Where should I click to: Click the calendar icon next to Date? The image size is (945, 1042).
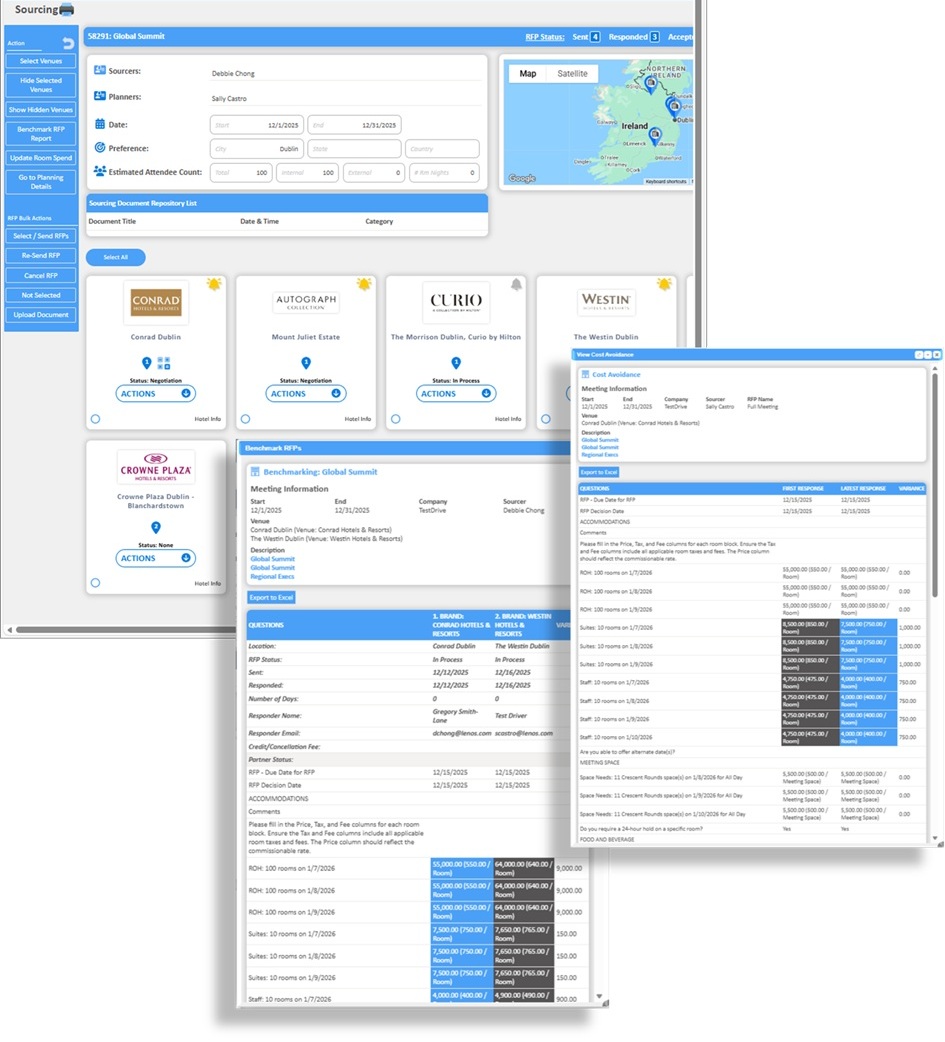pyautogui.click(x=100, y=124)
